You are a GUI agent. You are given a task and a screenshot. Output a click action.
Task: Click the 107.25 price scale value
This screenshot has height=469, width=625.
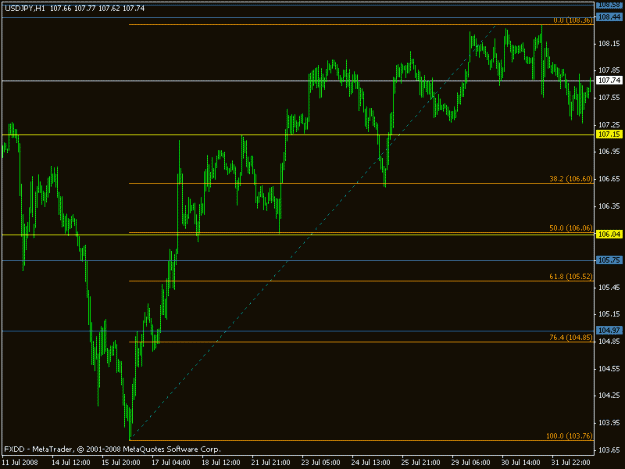click(x=609, y=125)
